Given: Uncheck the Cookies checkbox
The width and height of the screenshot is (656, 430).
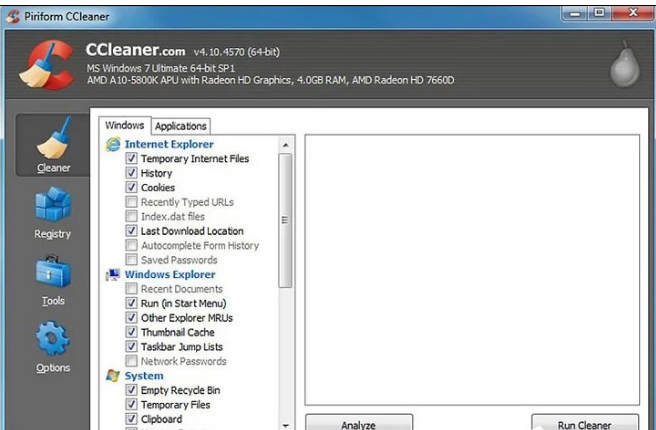Looking at the screenshot, I should [x=131, y=187].
